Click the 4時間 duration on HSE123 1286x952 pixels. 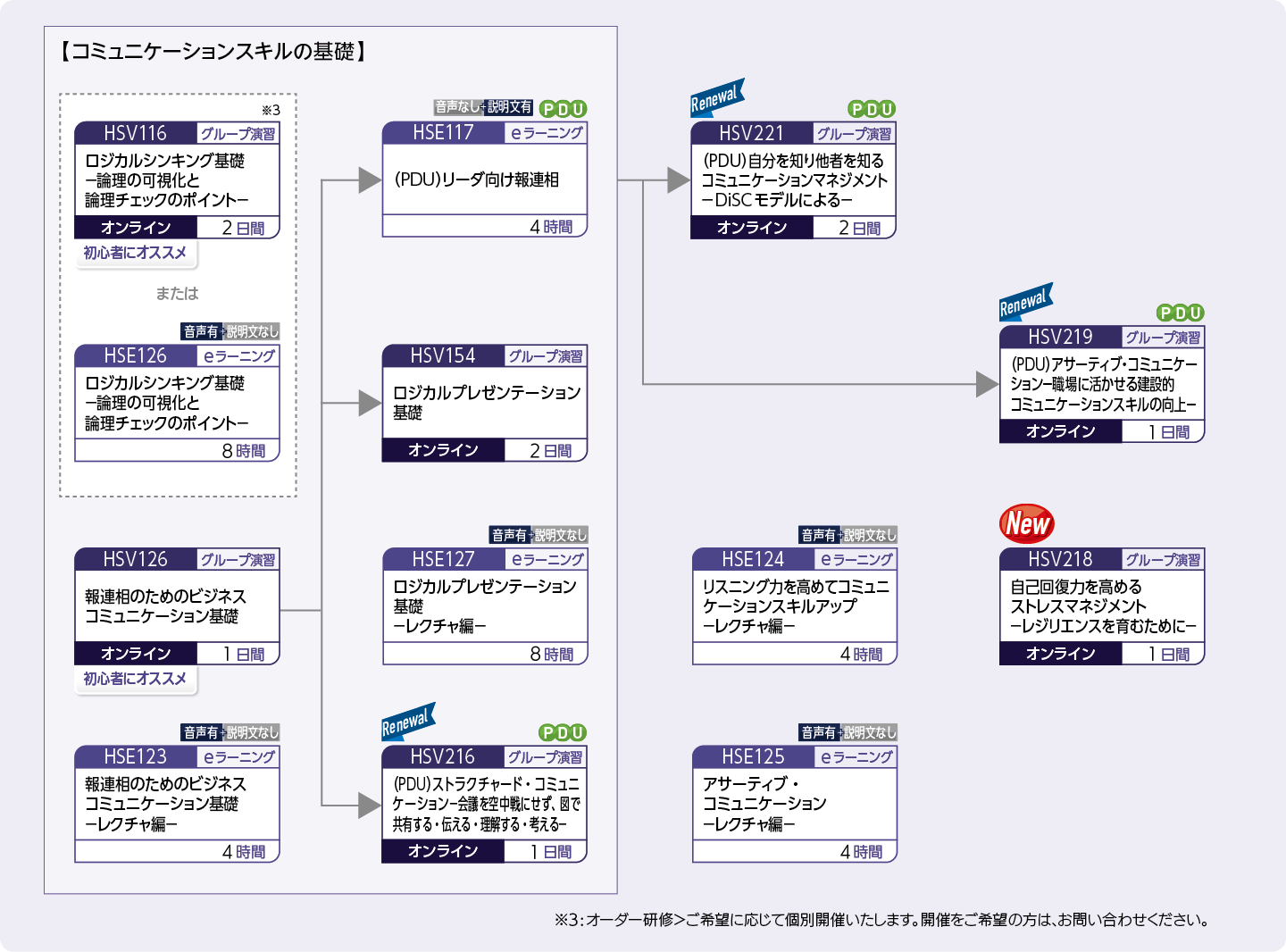[243, 852]
